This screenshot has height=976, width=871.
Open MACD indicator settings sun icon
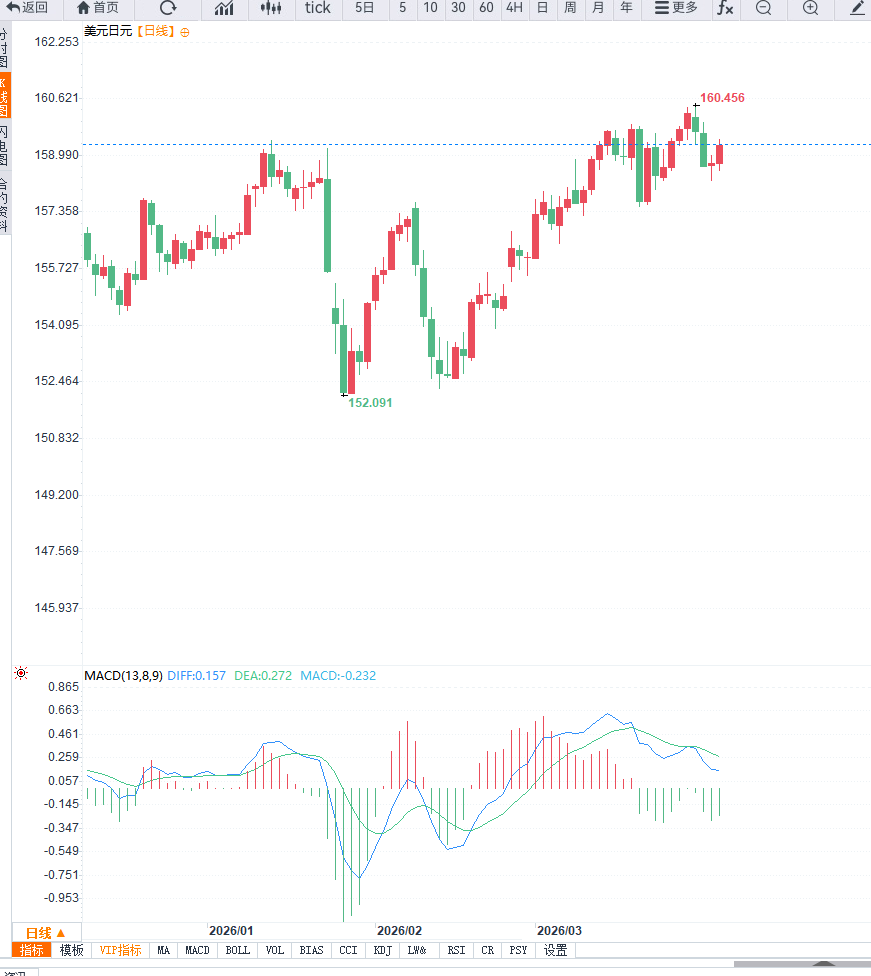click(21, 674)
